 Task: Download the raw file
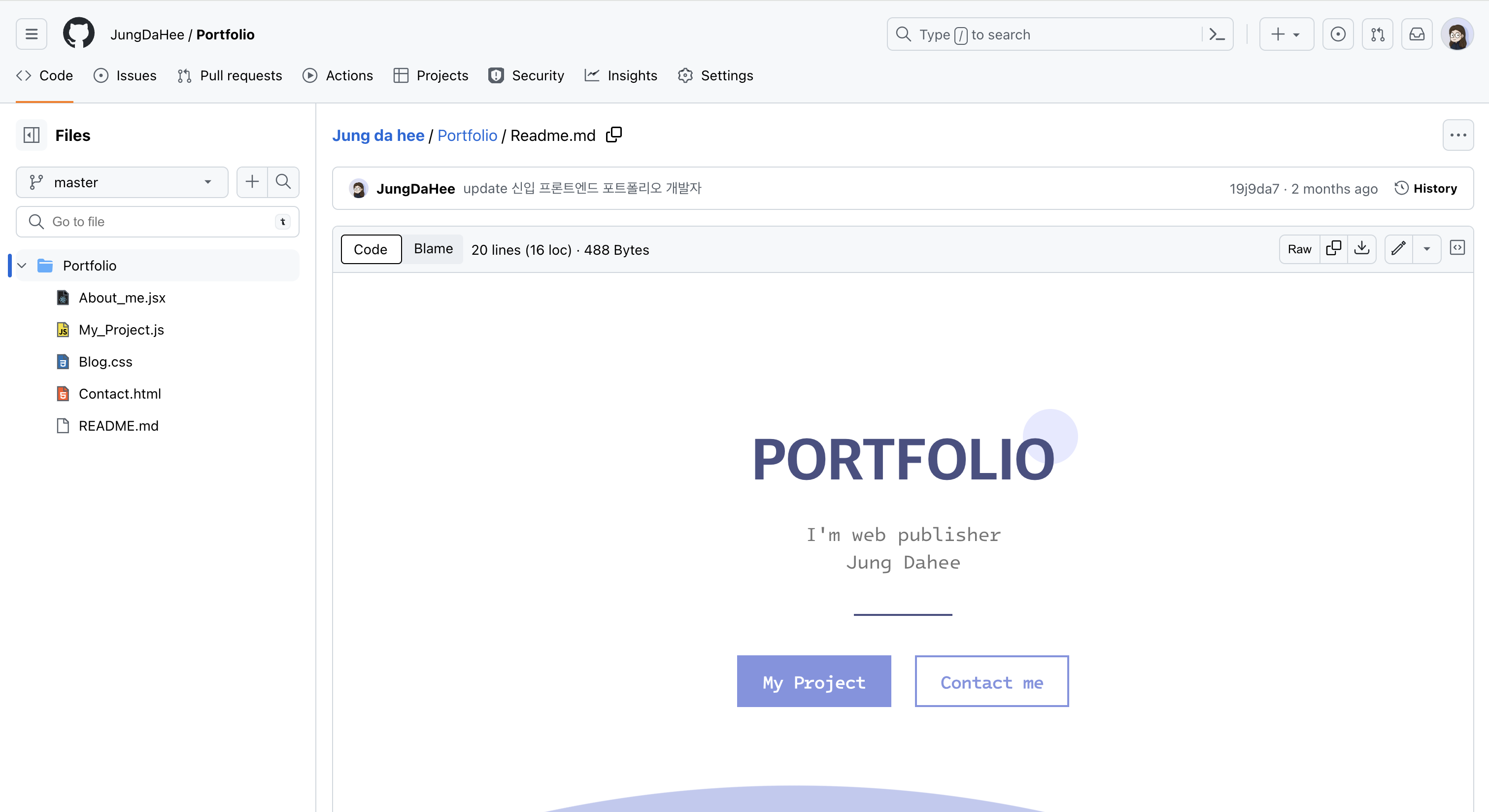coord(1361,248)
